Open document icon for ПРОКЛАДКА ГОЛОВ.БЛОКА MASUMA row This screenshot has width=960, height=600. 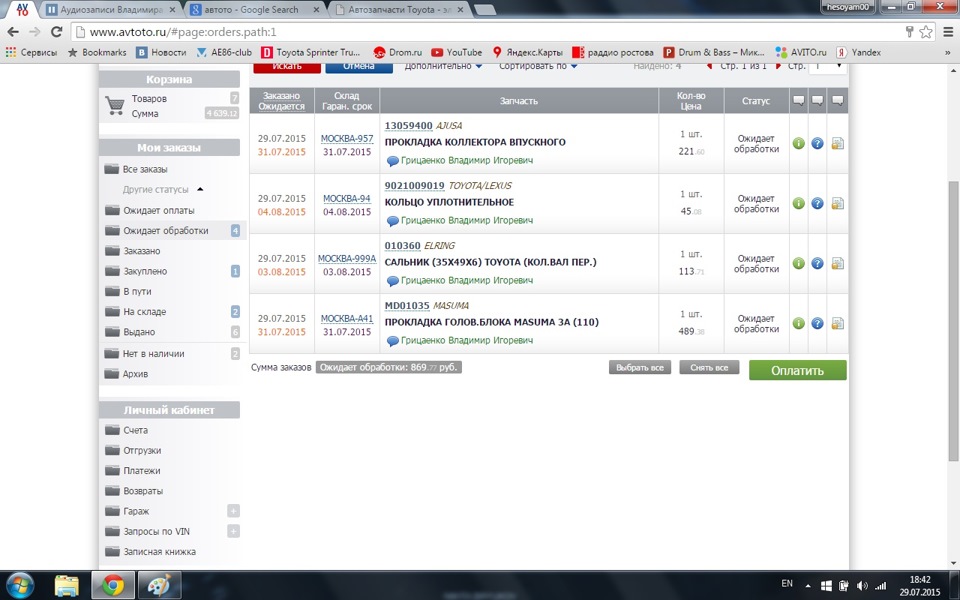(x=838, y=323)
